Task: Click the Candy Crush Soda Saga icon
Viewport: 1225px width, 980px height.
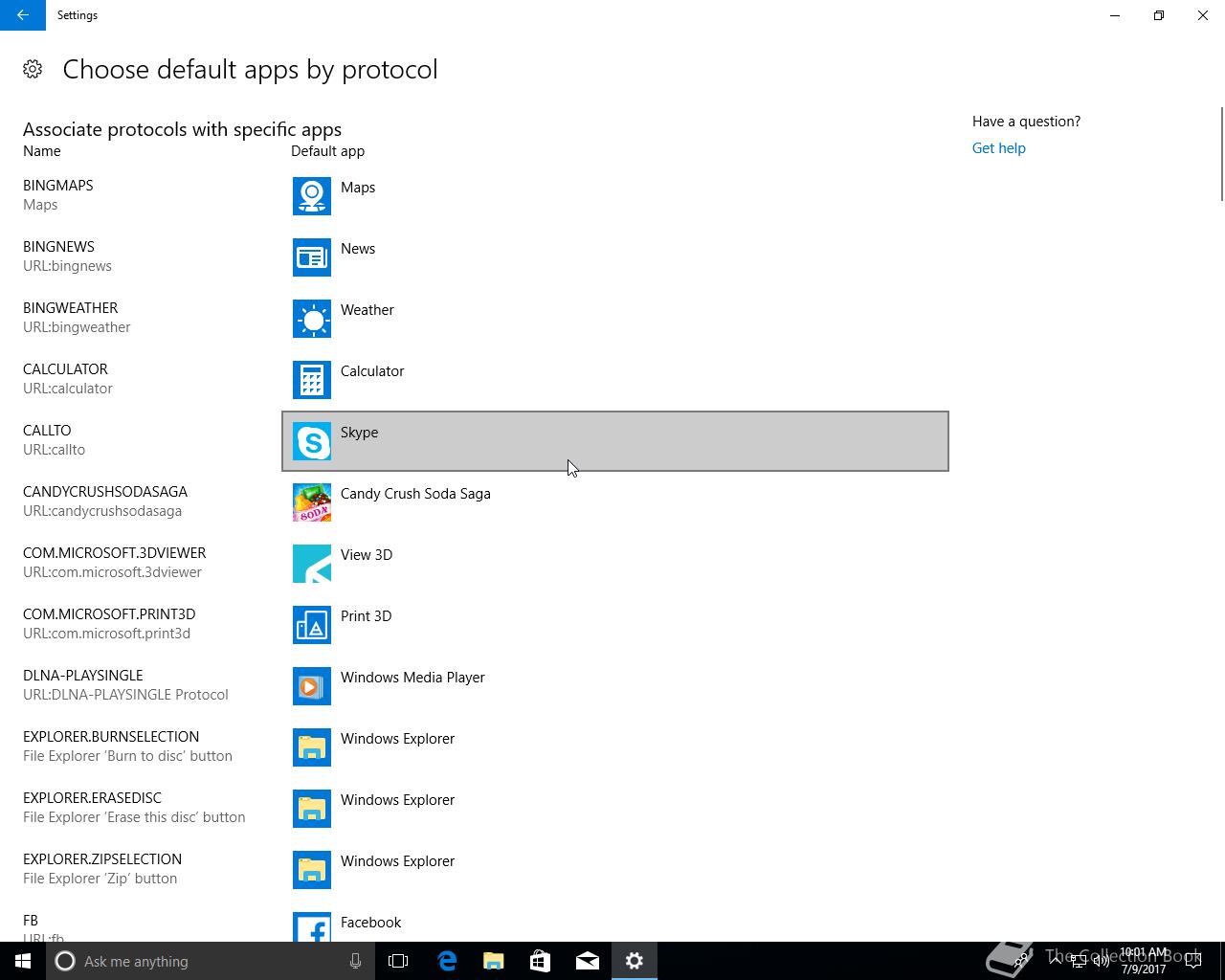Action: [x=312, y=502]
